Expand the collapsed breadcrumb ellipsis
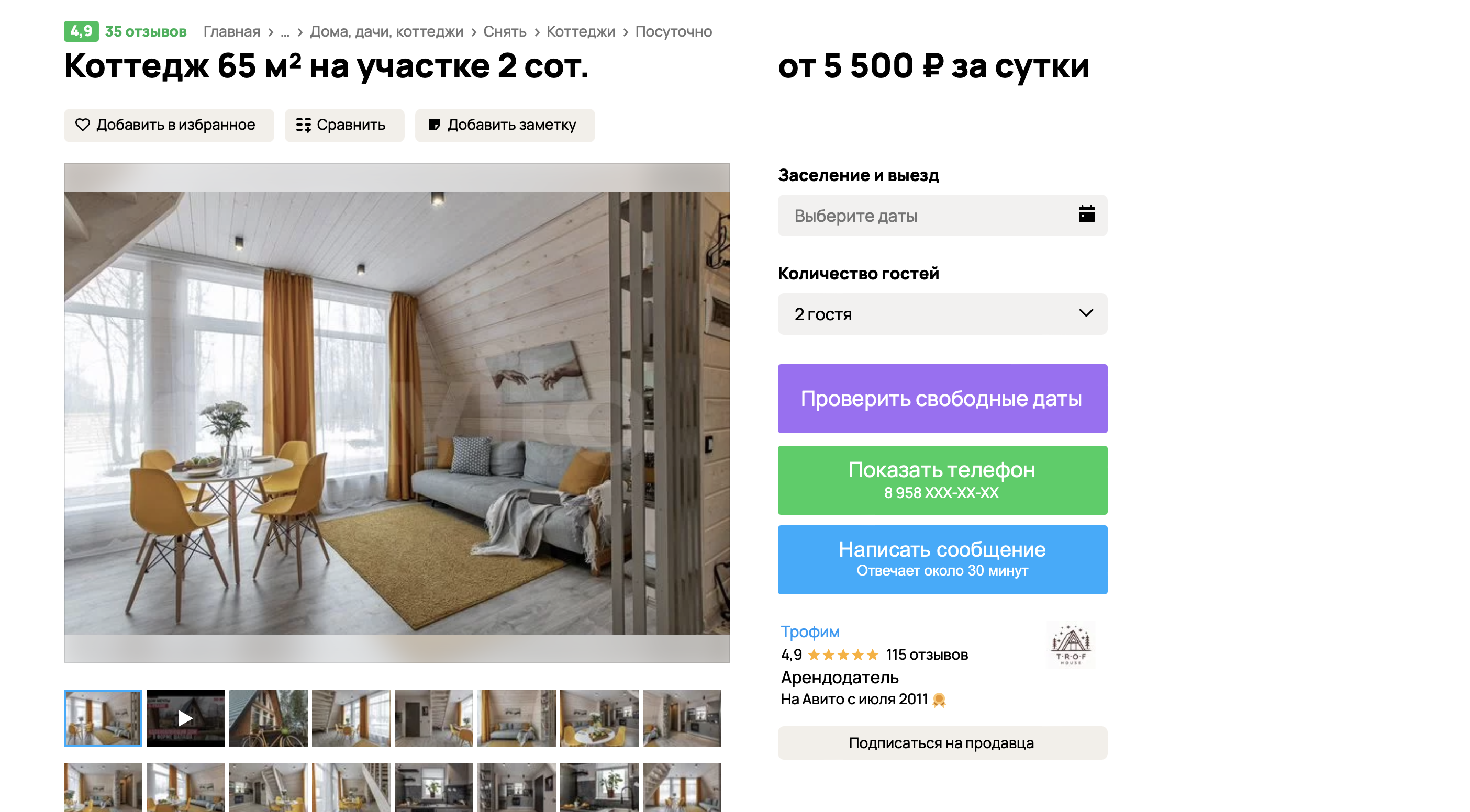The height and width of the screenshot is (812, 1470). point(285,32)
